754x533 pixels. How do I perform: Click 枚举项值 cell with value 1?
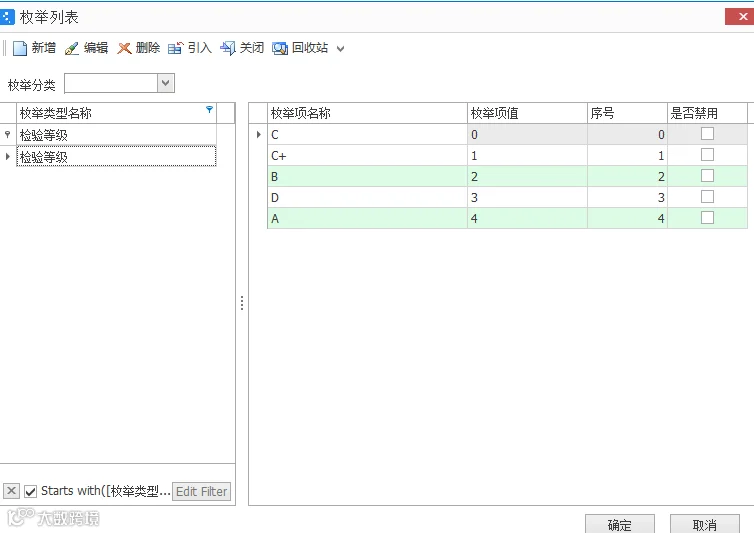(x=528, y=155)
